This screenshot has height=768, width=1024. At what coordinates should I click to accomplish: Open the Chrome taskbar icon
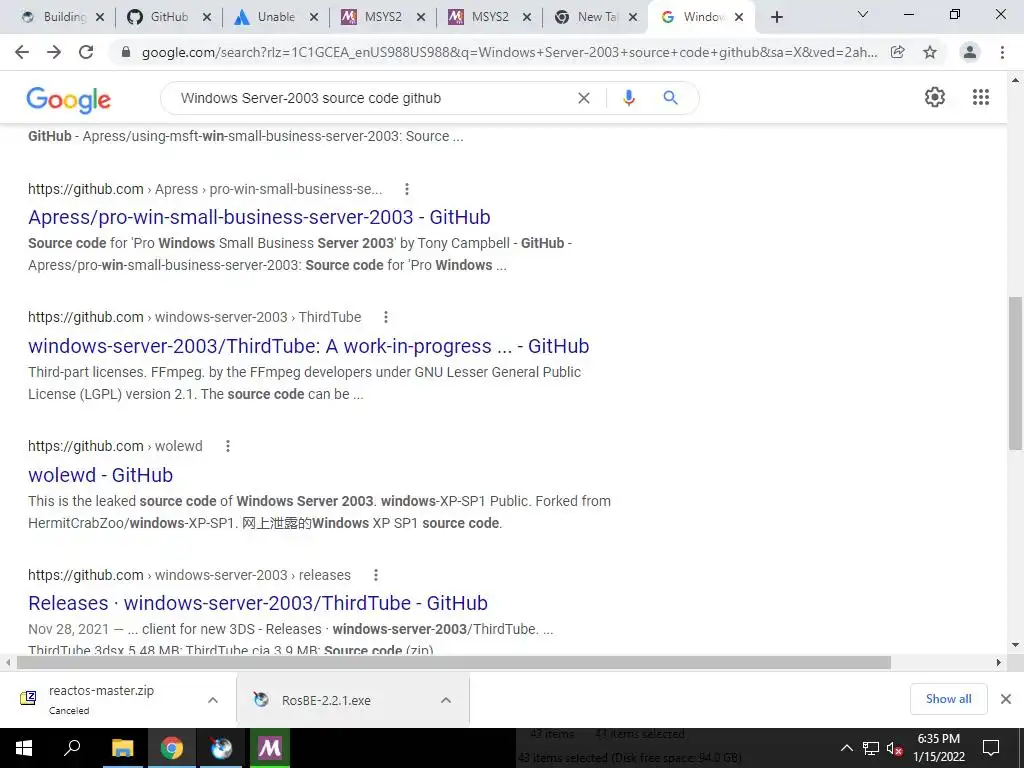[171, 748]
